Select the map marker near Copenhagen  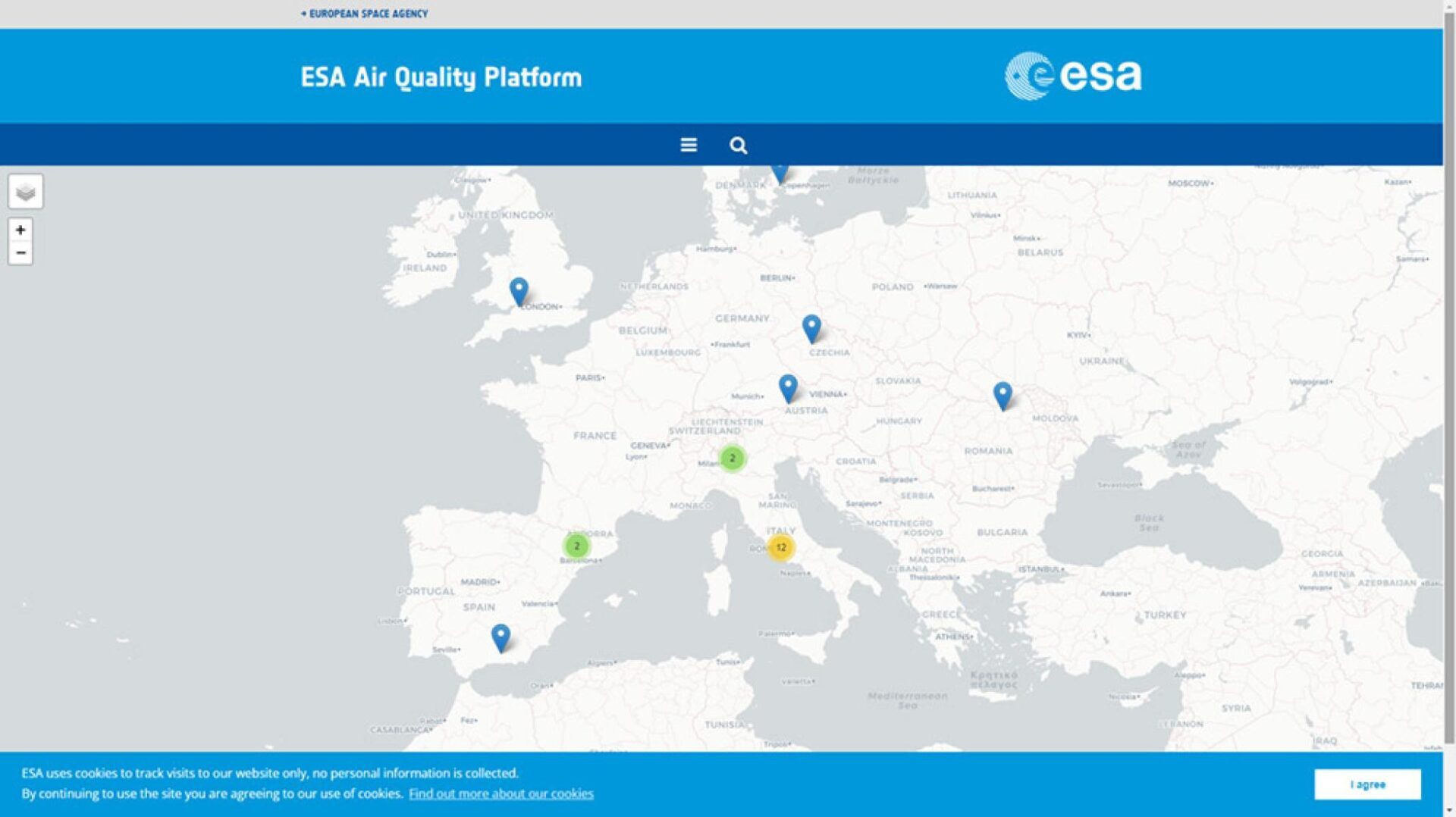[x=780, y=174]
